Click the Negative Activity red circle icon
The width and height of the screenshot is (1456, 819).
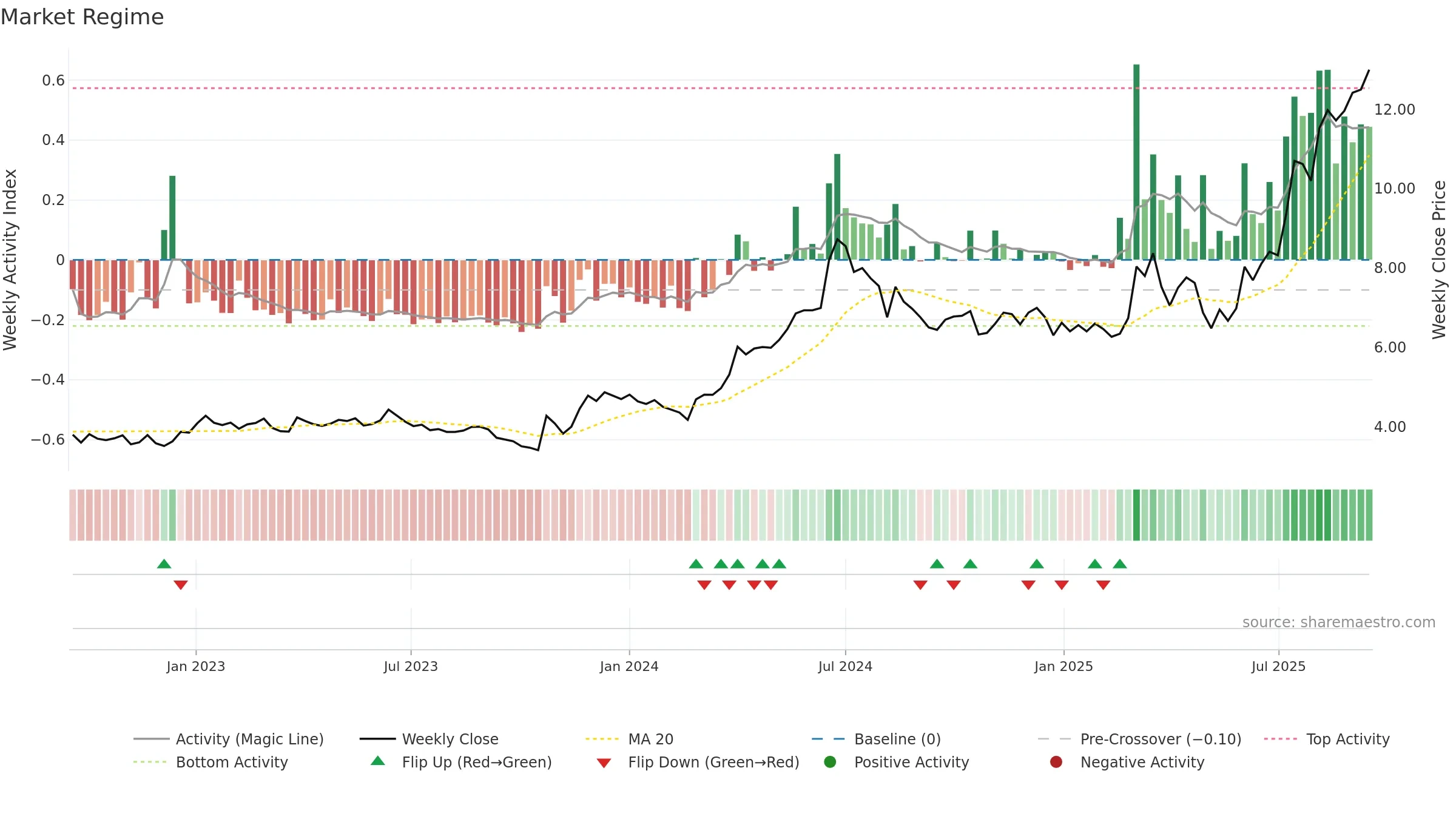(1056, 762)
